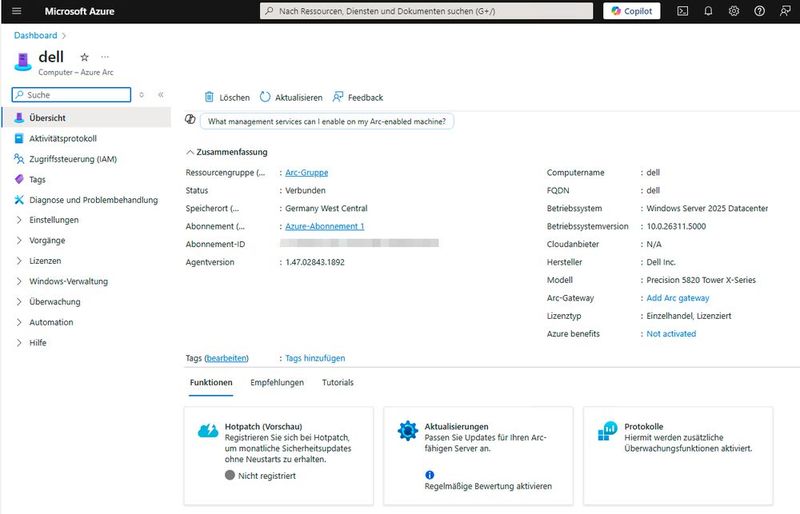Open the help question mark icon
Viewport: 800px width, 514px height.
click(759, 11)
